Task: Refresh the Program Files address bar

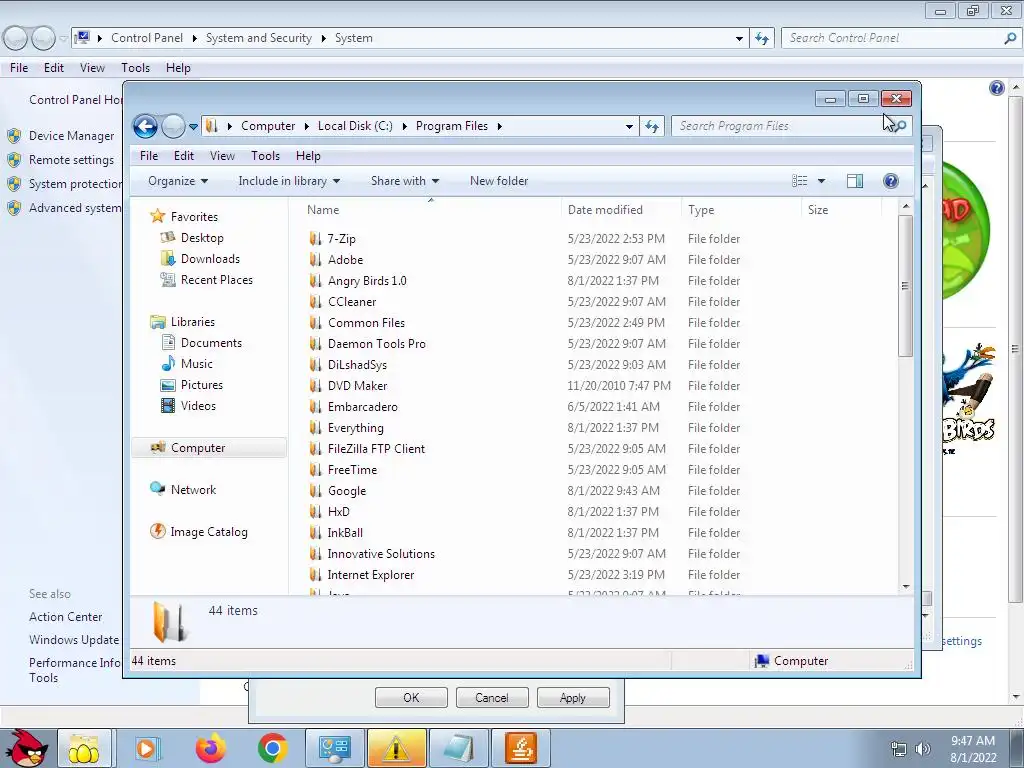Action: 652,126
